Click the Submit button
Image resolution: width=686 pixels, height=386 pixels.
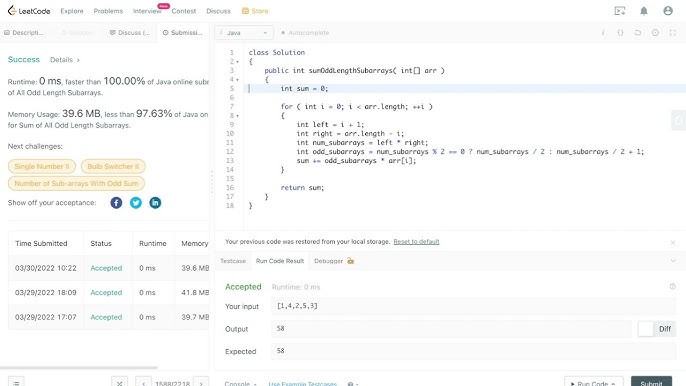[x=651, y=382]
